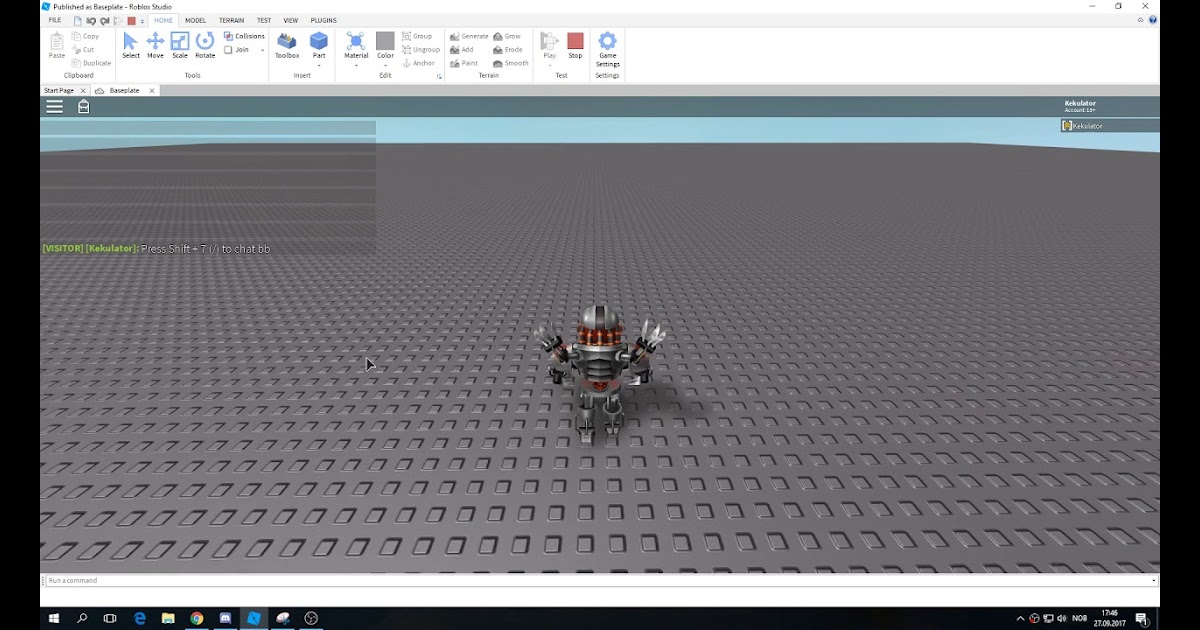Close the Baseplate tab
Image resolution: width=1200 pixels, height=630 pixels.
click(x=152, y=90)
